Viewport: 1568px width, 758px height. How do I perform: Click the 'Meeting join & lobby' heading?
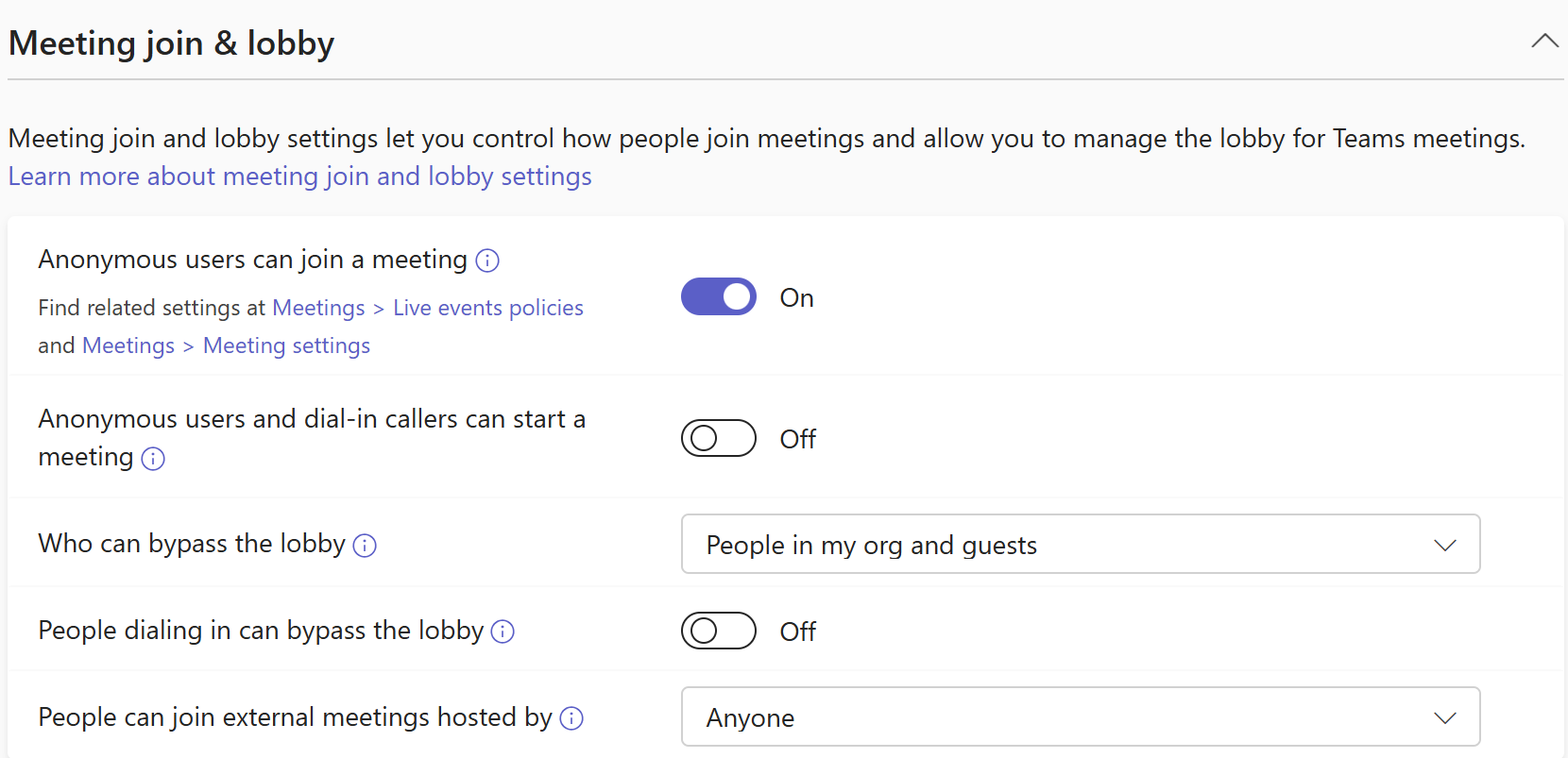coord(171,42)
